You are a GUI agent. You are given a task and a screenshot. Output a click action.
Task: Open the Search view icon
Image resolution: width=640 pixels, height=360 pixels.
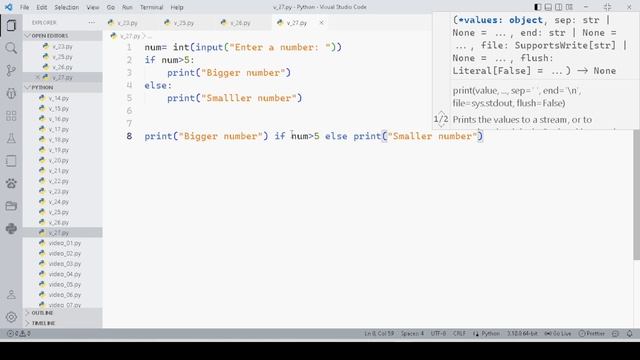click(11, 48)
